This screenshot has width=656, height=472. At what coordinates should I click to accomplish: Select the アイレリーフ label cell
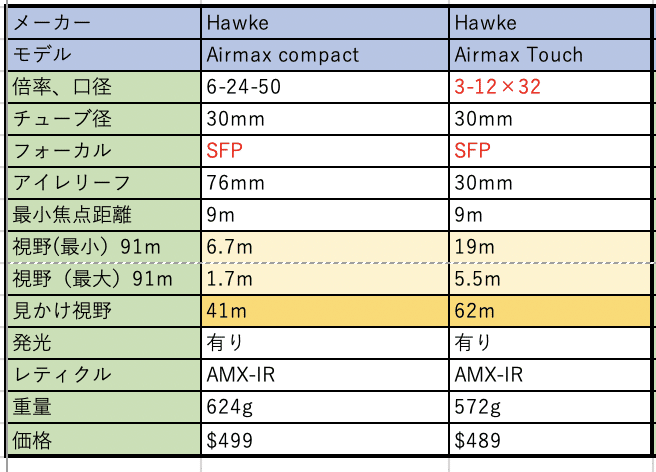100,183
